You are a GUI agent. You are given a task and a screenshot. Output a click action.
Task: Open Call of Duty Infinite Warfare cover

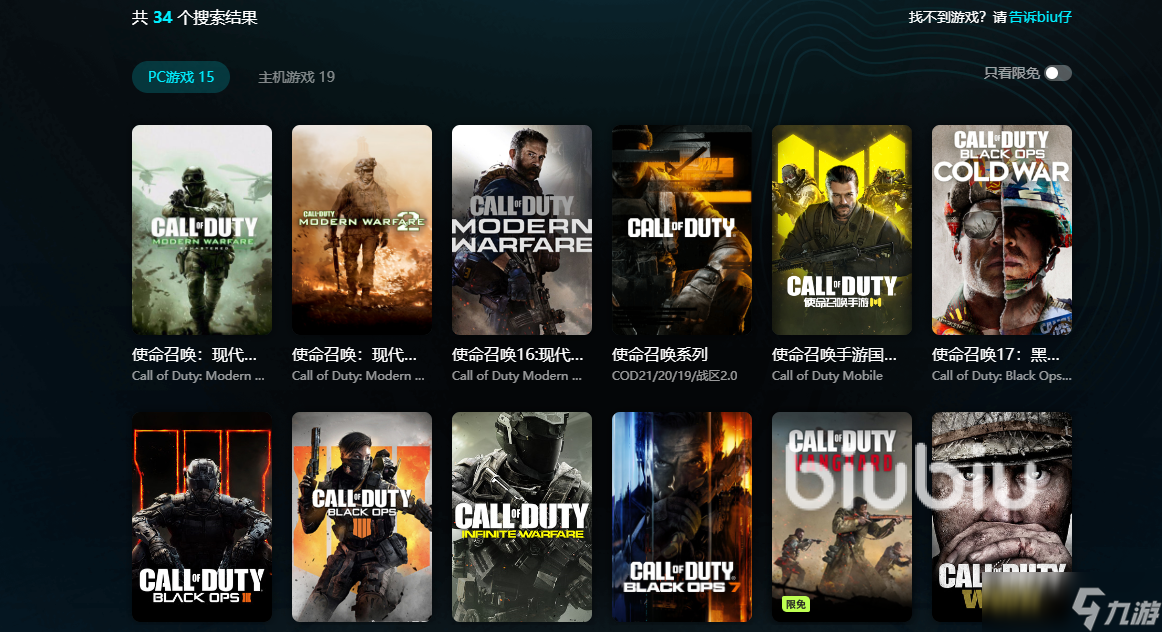pyautogui.click(x=522, y=517)
